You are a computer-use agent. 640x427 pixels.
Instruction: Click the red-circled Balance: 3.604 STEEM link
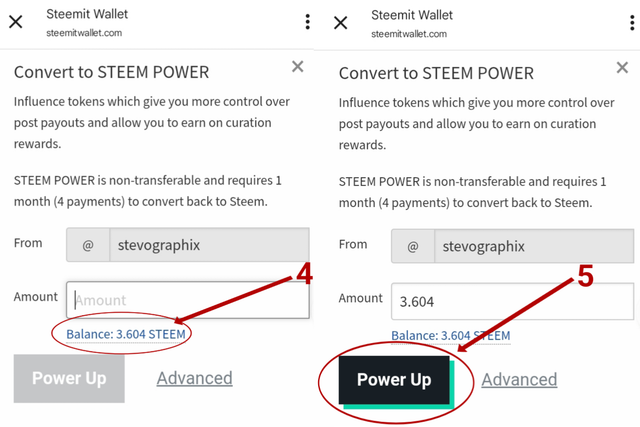click(126, 334)
